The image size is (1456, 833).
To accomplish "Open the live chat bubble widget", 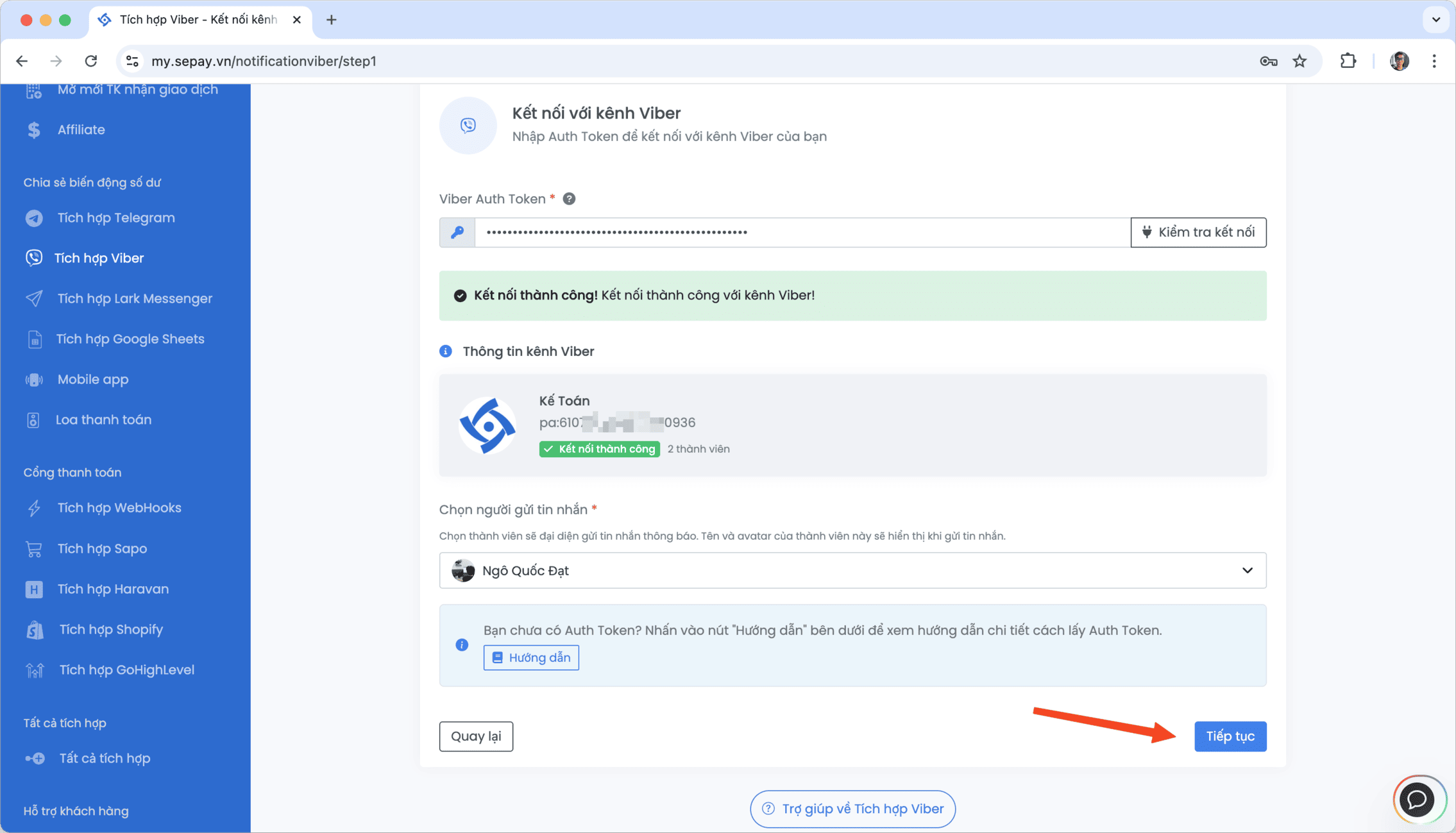I will 1418,799.
